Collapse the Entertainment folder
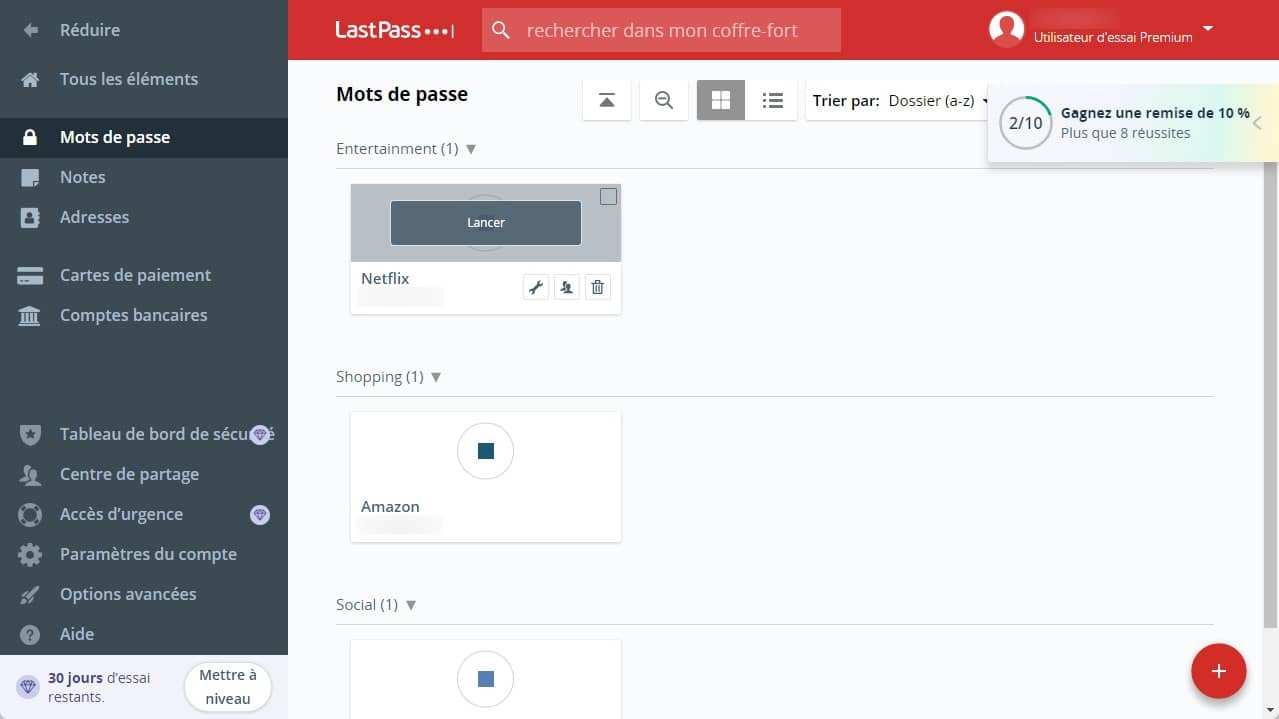The width and height of the screenshot is (1279, 719). point(471,149)
